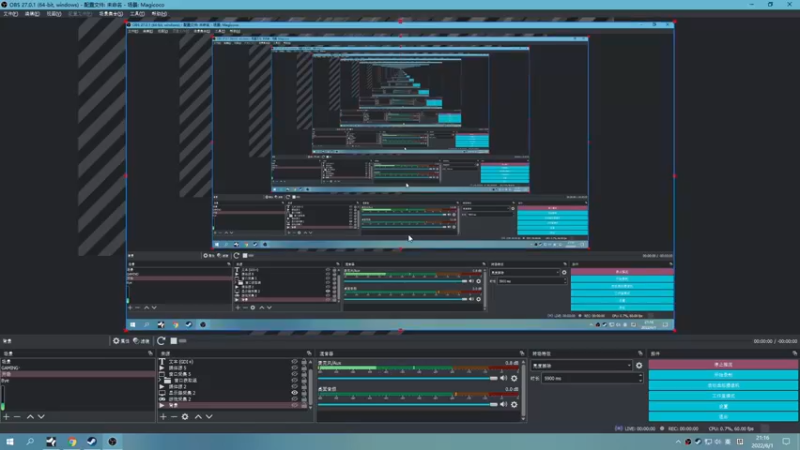
Task: Click stop media square icon in toolbar
Action: (x=173, y=341)
